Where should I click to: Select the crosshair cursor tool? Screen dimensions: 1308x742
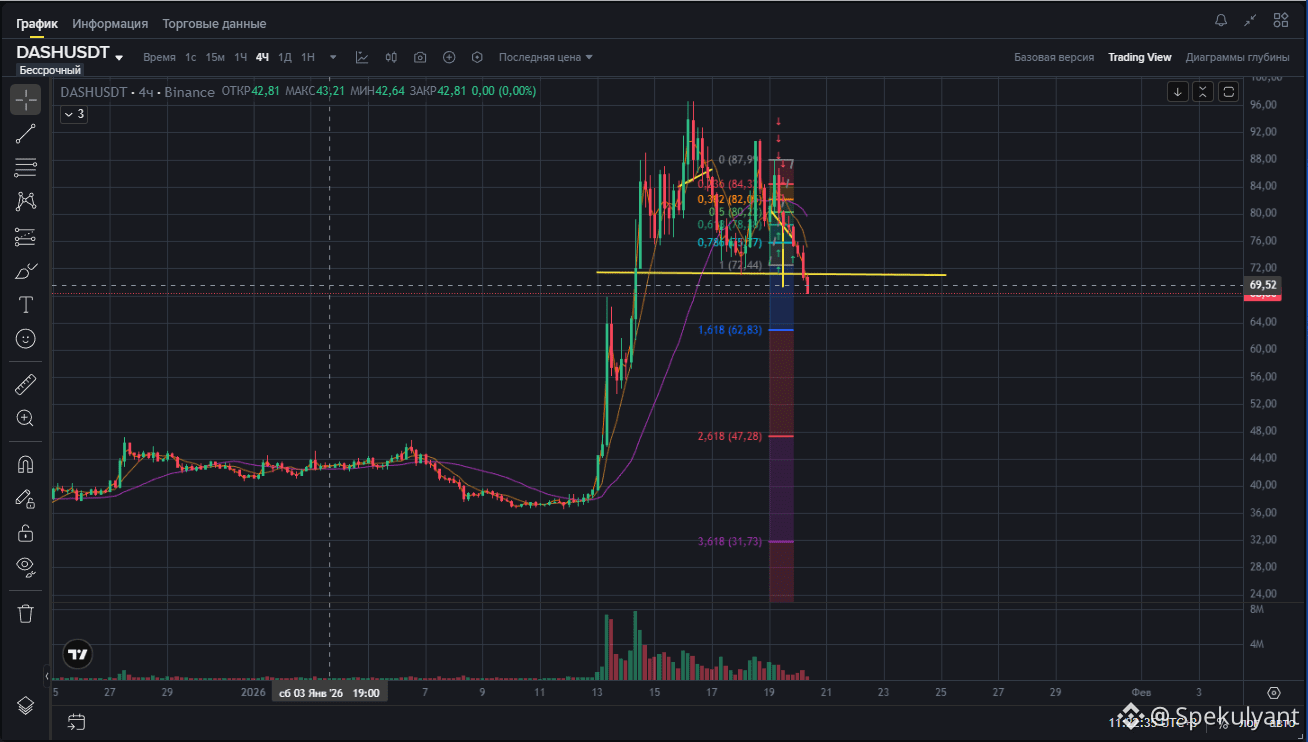coord(26,99)
